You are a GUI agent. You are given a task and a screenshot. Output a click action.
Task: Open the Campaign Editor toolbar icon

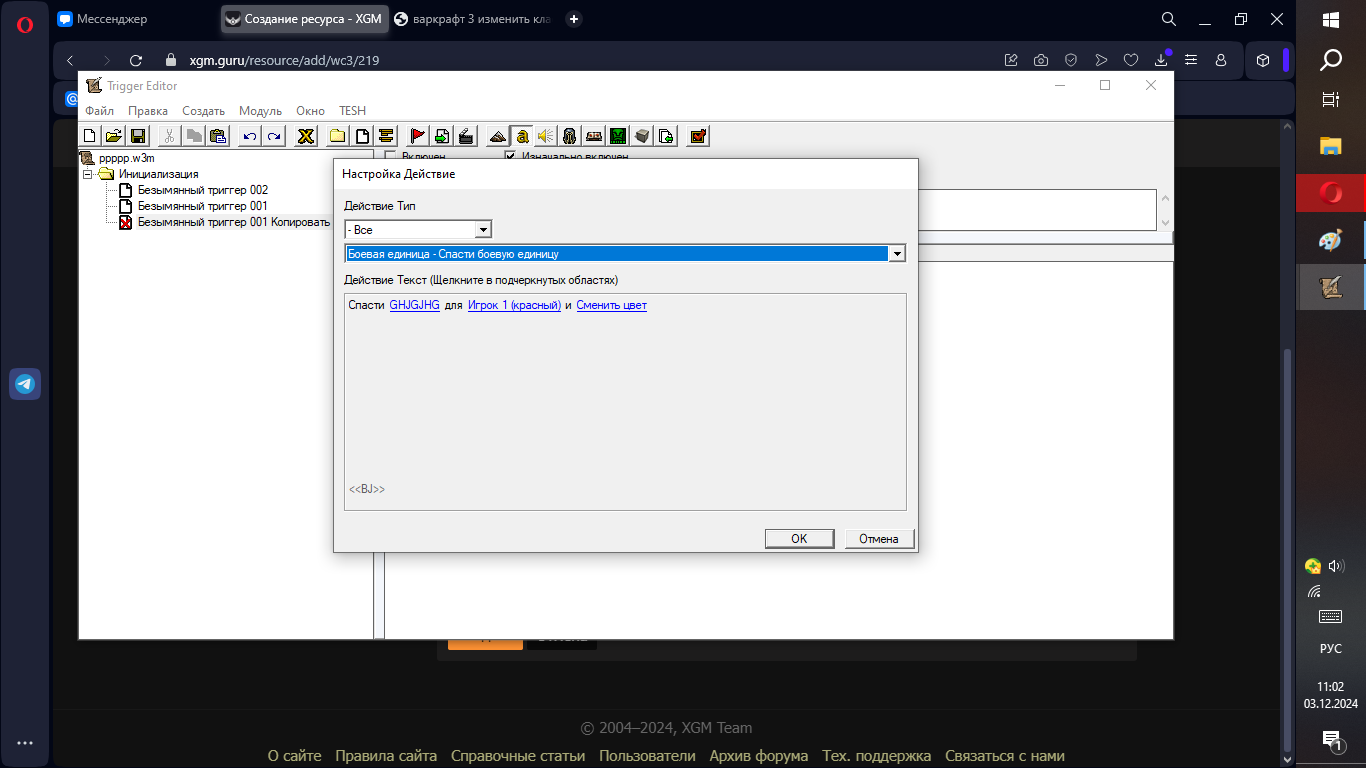594,136
